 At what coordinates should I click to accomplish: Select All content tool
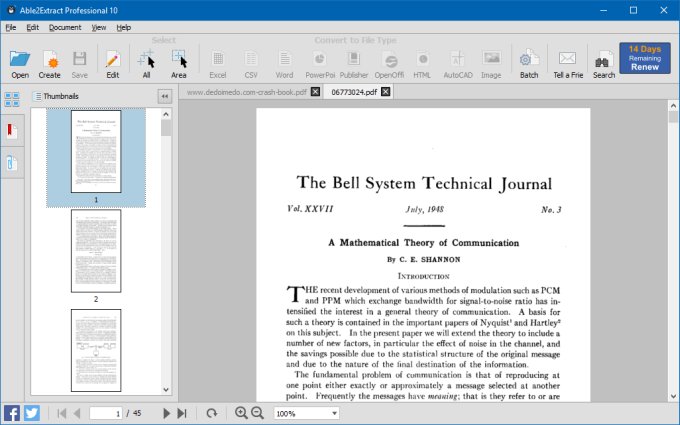[x=147, y=64]
